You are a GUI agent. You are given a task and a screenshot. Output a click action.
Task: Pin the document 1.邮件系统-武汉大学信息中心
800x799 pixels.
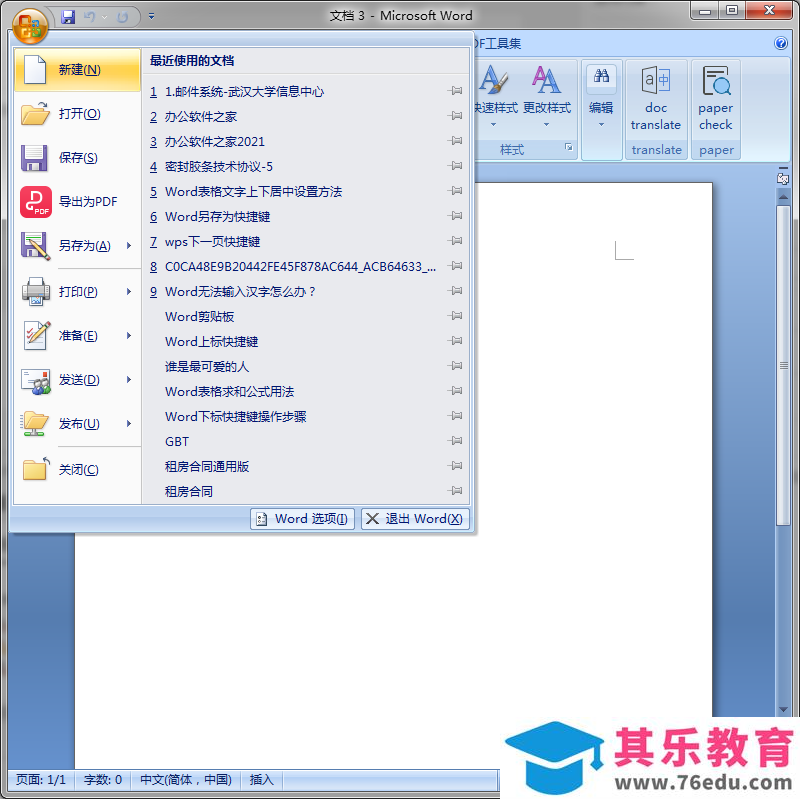click(x=455, y=91)
